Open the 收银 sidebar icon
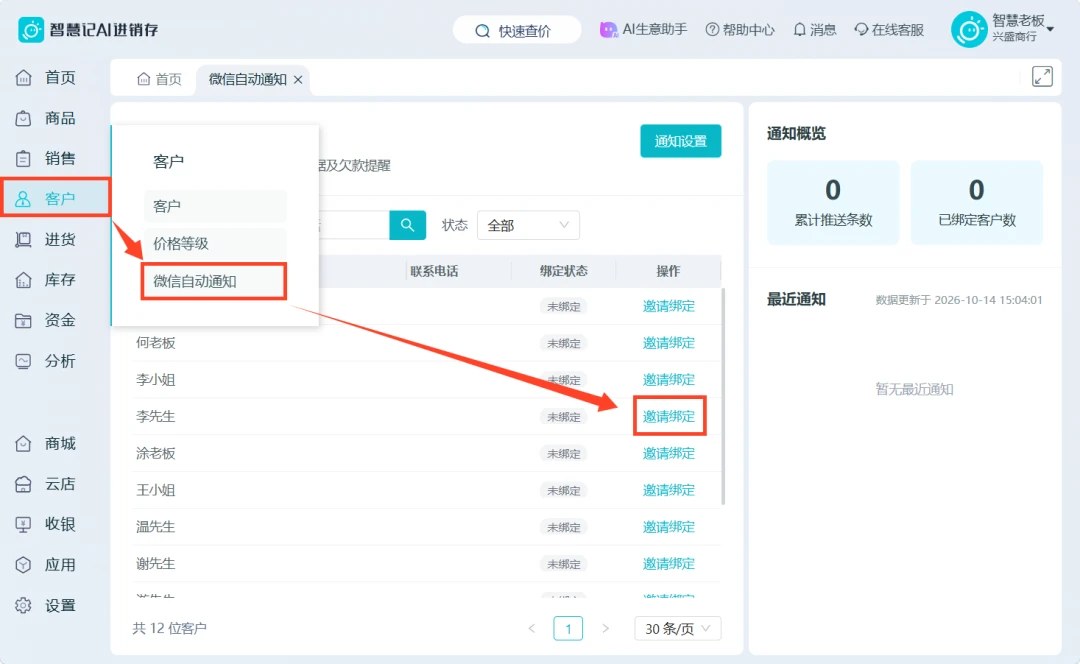This screenshot has width=1080, height=664. [x=23, y=525]
